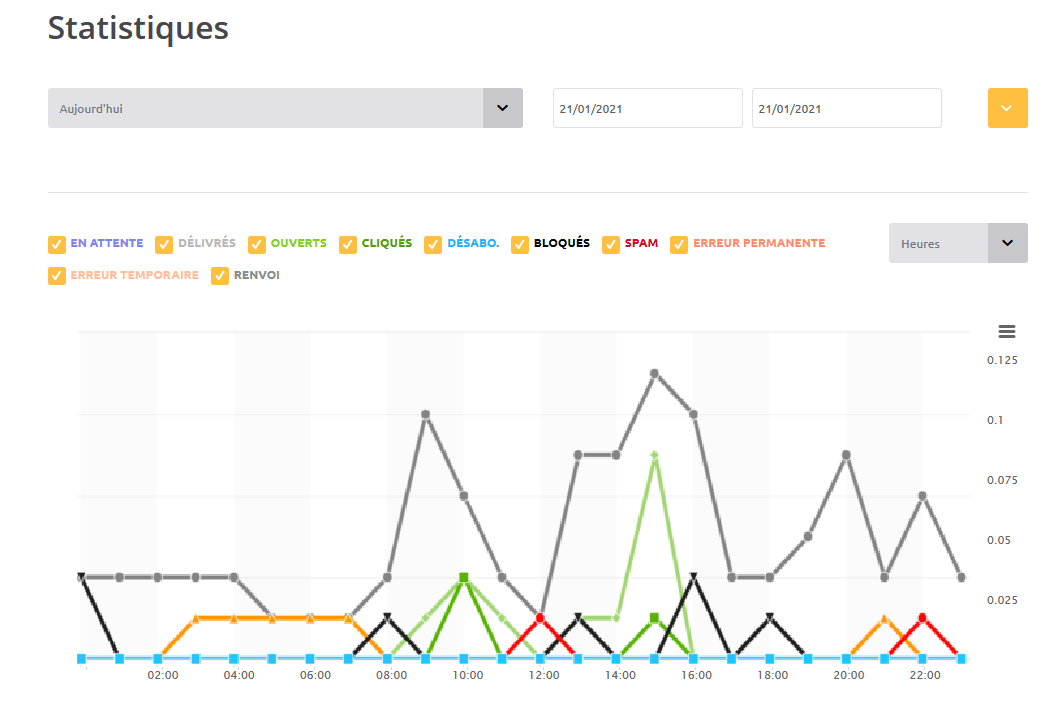Click the end date input field
Image resolution: width=1059 pixels, height=702 pixels.
(x=846, y=108)
